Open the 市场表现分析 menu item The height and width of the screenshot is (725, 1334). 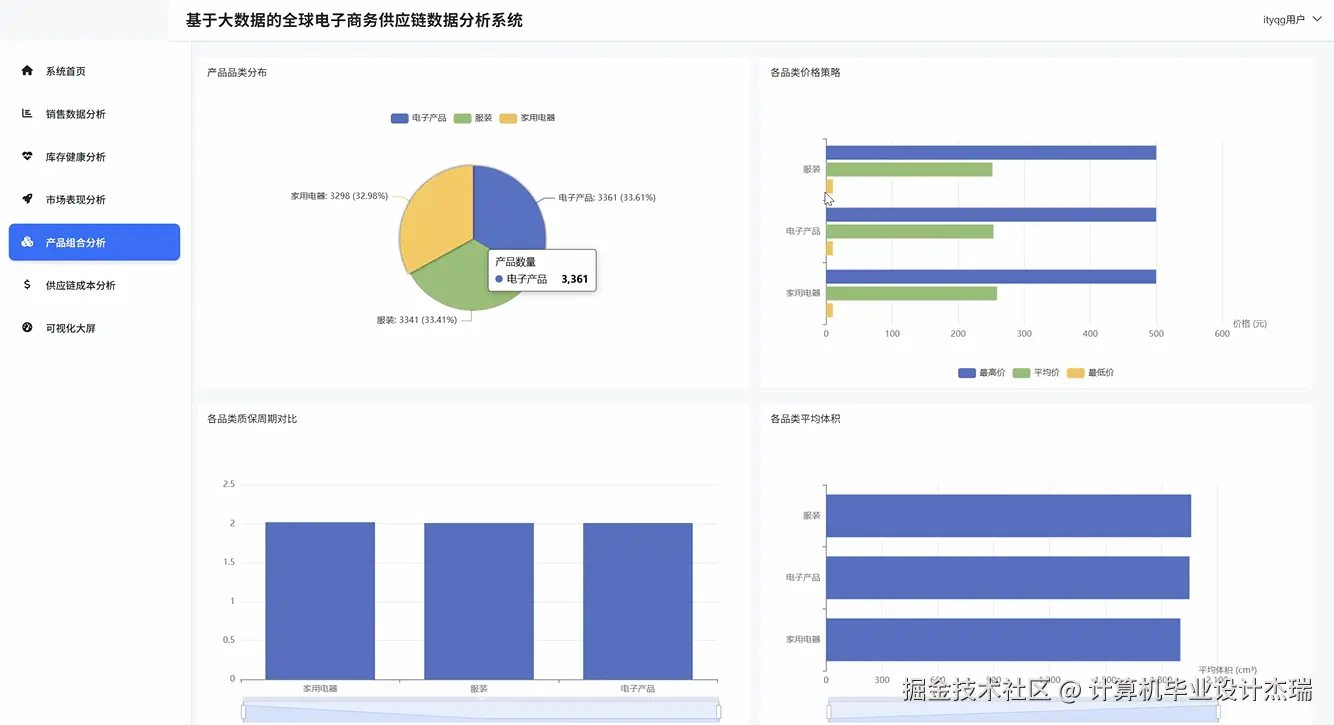tap(94, 199)
